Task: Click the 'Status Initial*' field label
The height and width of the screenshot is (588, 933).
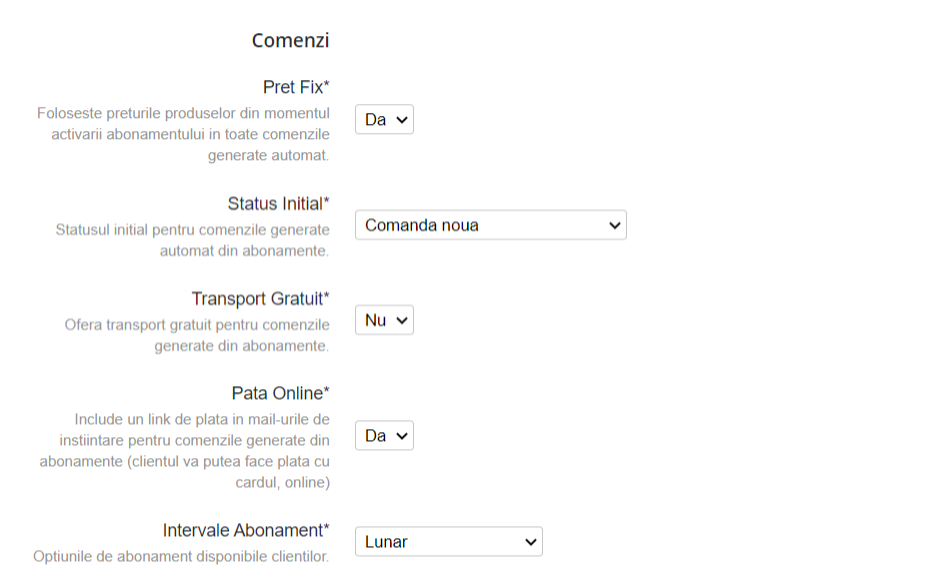Action: pos(278,204)
